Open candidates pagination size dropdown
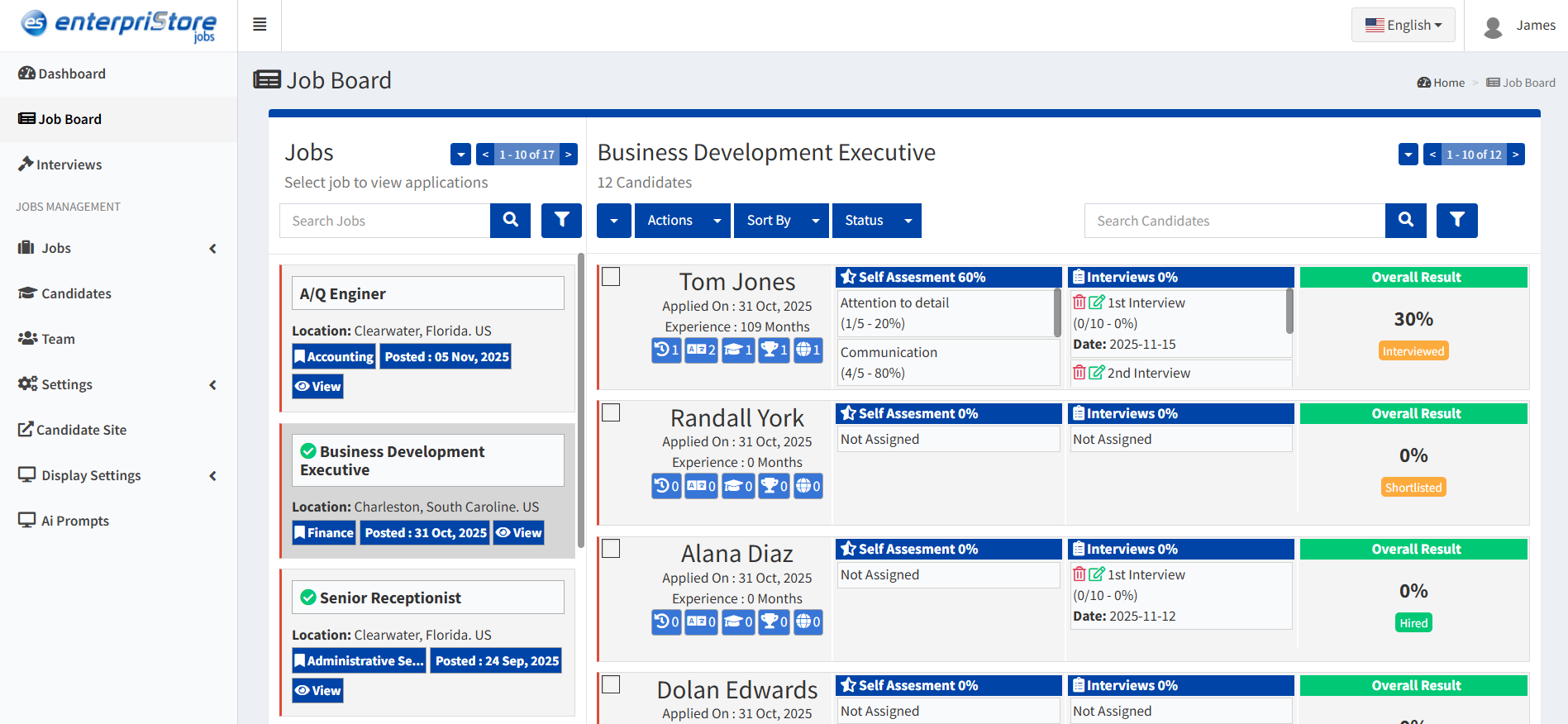This screenshot has height=724, width=1568. point(1408,155)
